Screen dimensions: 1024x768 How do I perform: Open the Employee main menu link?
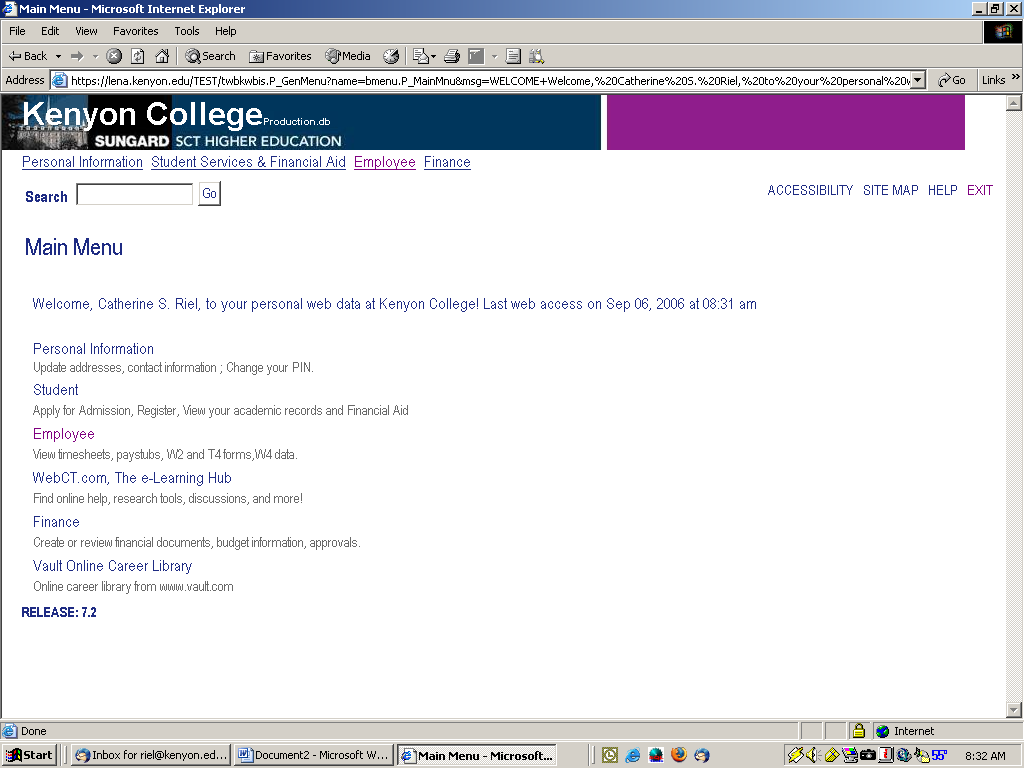pos(63,434)
